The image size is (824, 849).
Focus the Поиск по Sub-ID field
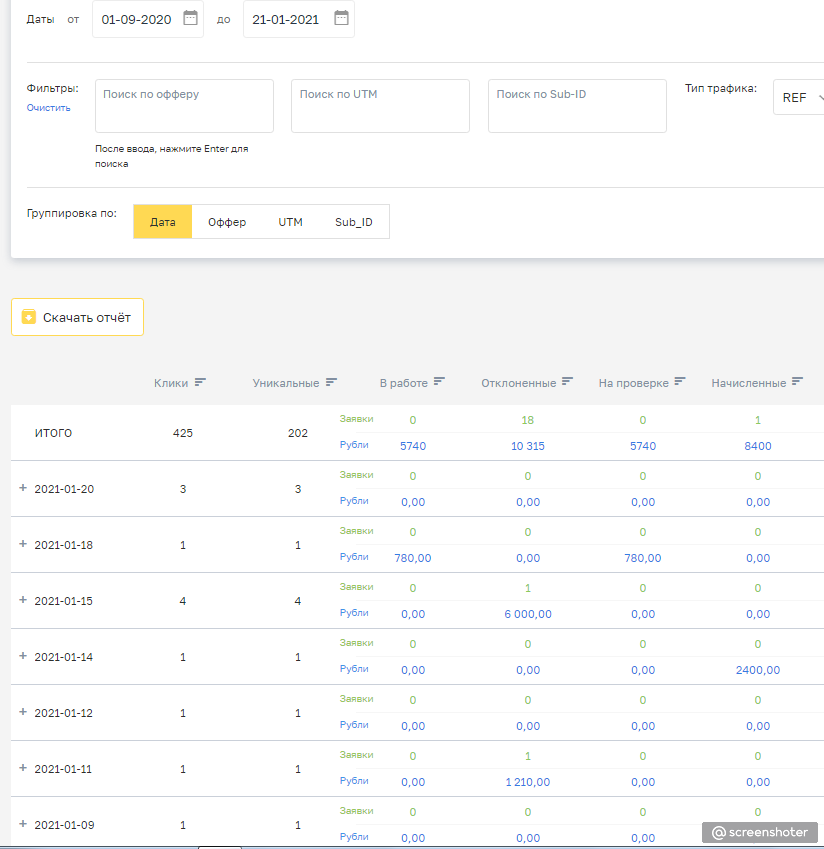tap(577, 106)
